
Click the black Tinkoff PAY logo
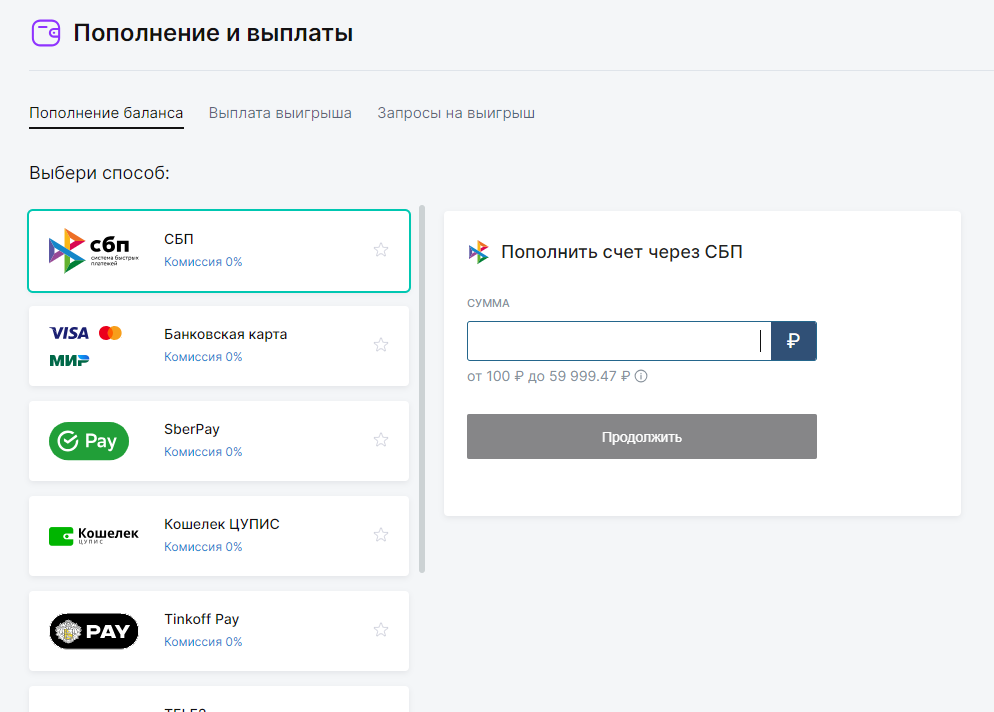[x=94, y=631]
